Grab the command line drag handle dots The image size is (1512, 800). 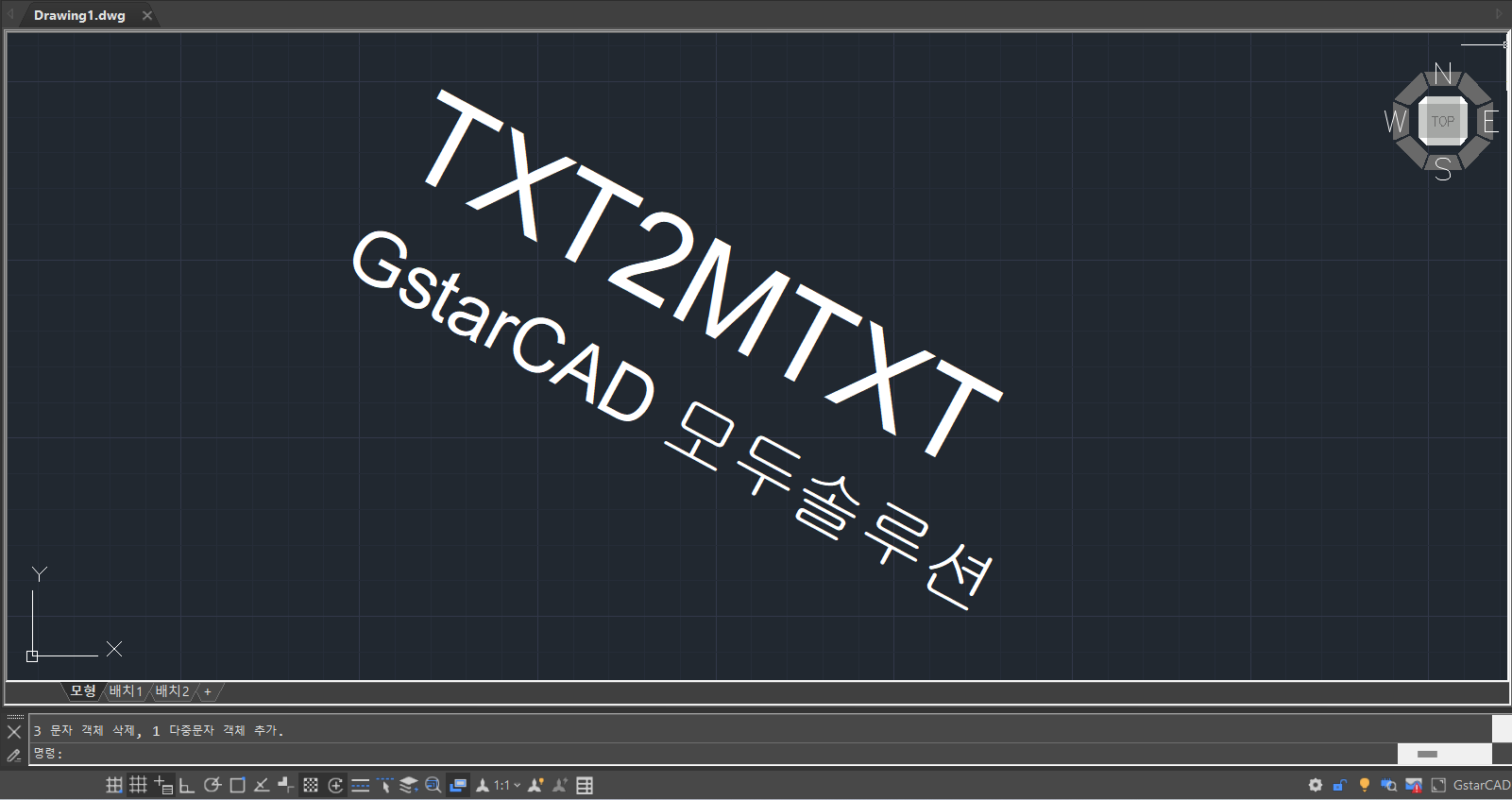click(15, 717)
